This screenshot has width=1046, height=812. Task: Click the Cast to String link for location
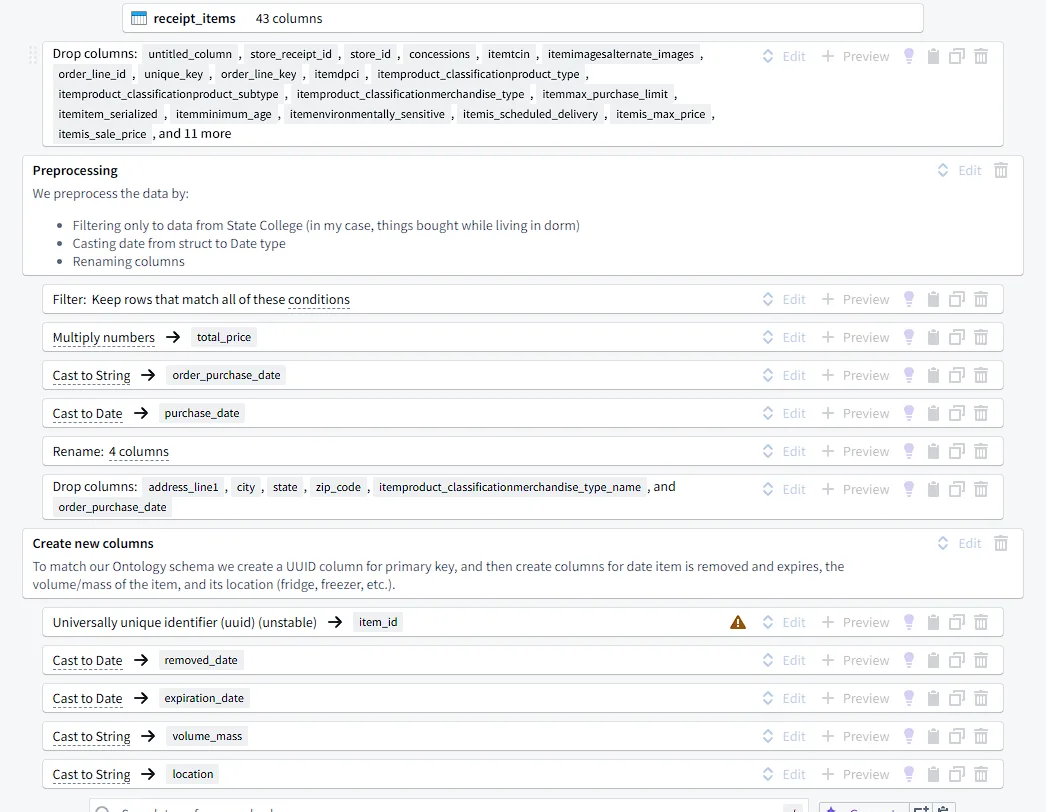[x=91, y=775]
